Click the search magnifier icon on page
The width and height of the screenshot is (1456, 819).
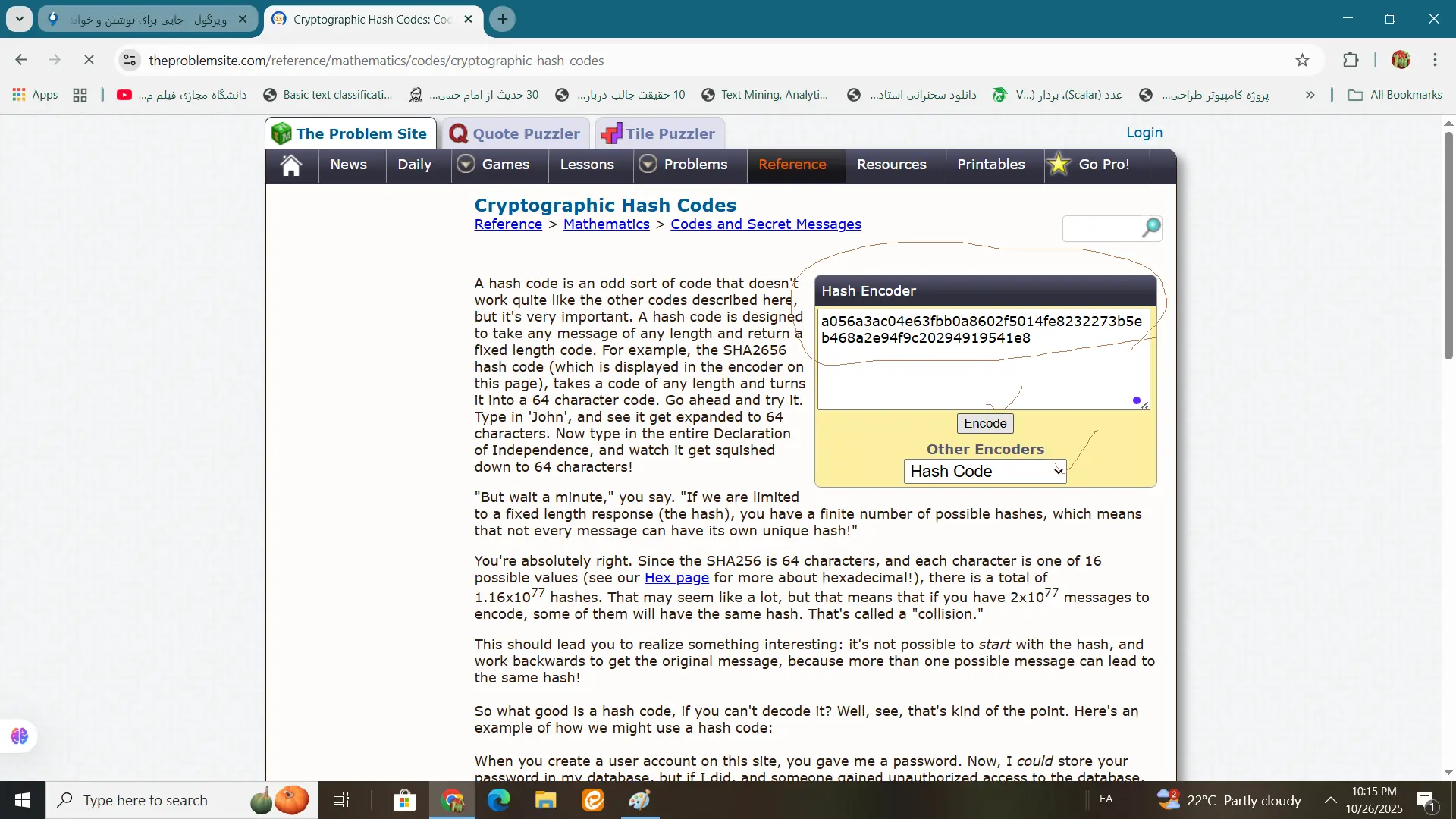tap(1151, 227)
